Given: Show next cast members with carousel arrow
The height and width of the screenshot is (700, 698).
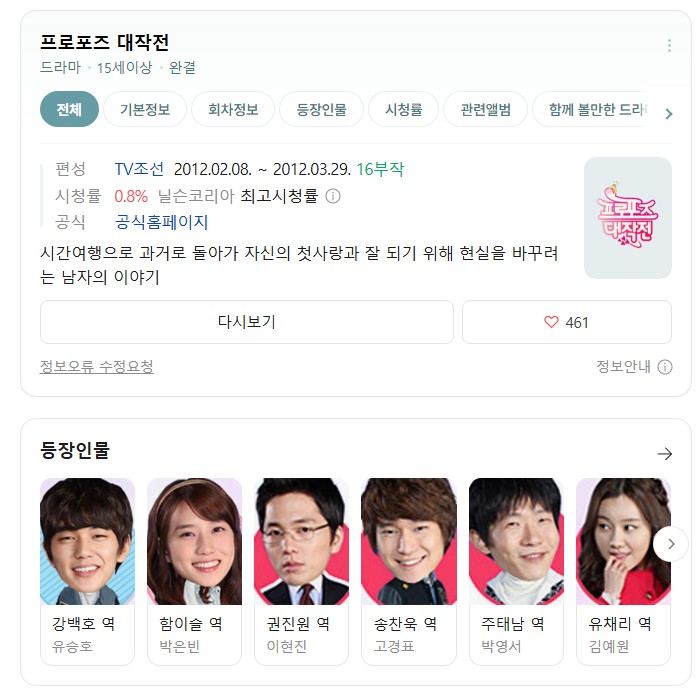Looking at the screenshot, I should click(x=670, y=544).
